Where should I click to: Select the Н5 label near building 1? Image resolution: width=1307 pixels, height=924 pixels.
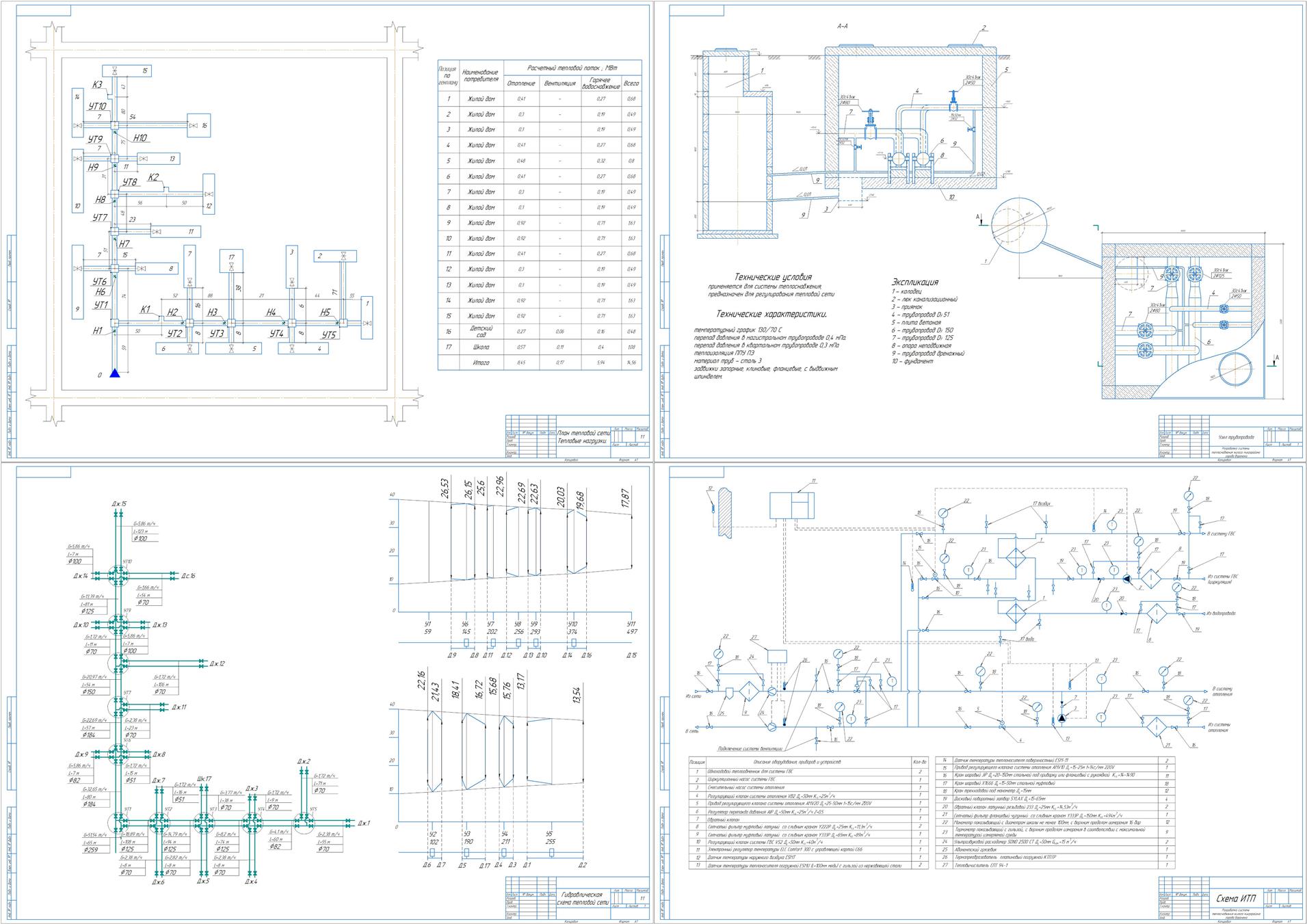pos(326,312)
